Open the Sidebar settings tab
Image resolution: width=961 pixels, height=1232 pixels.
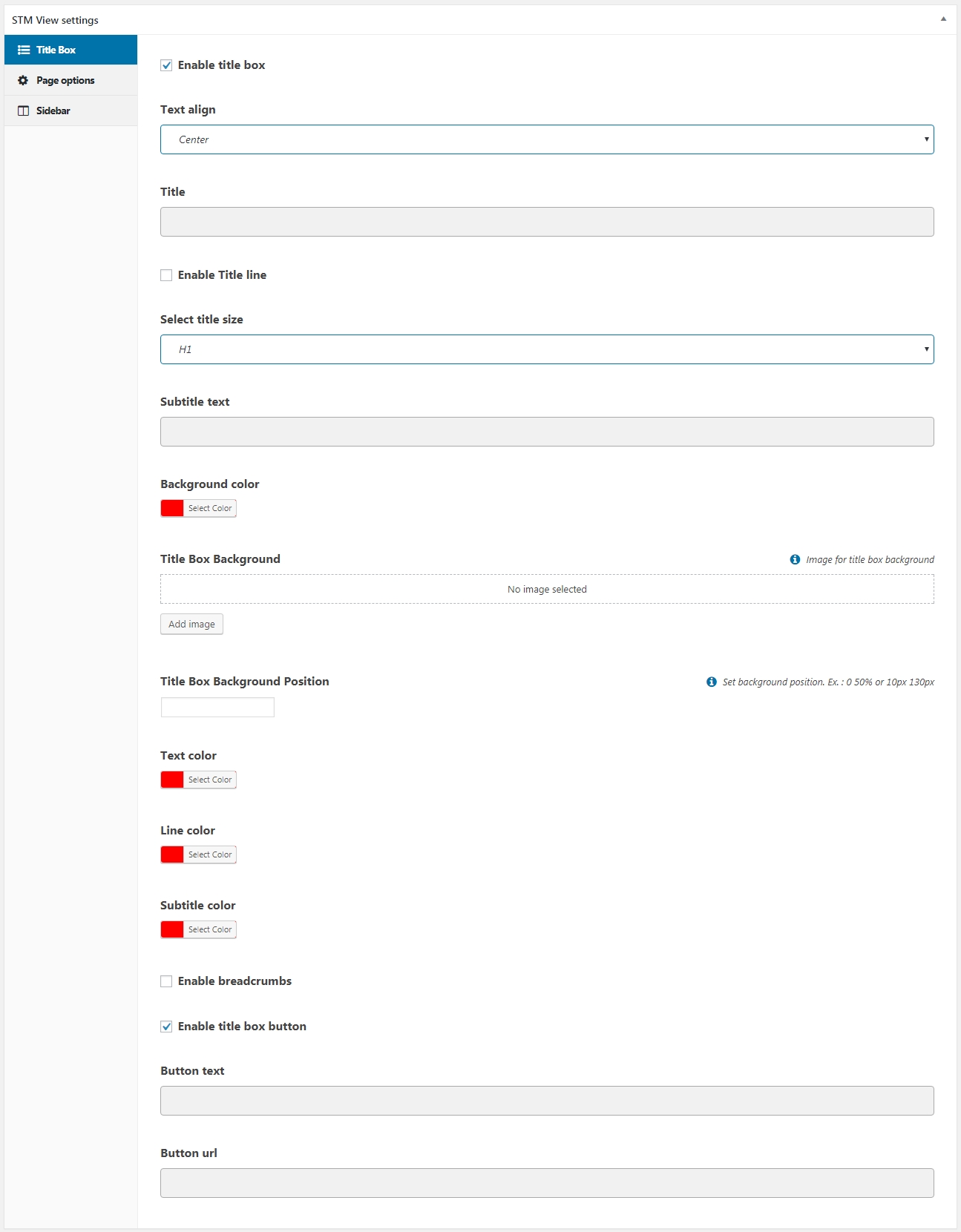point(53,111)
